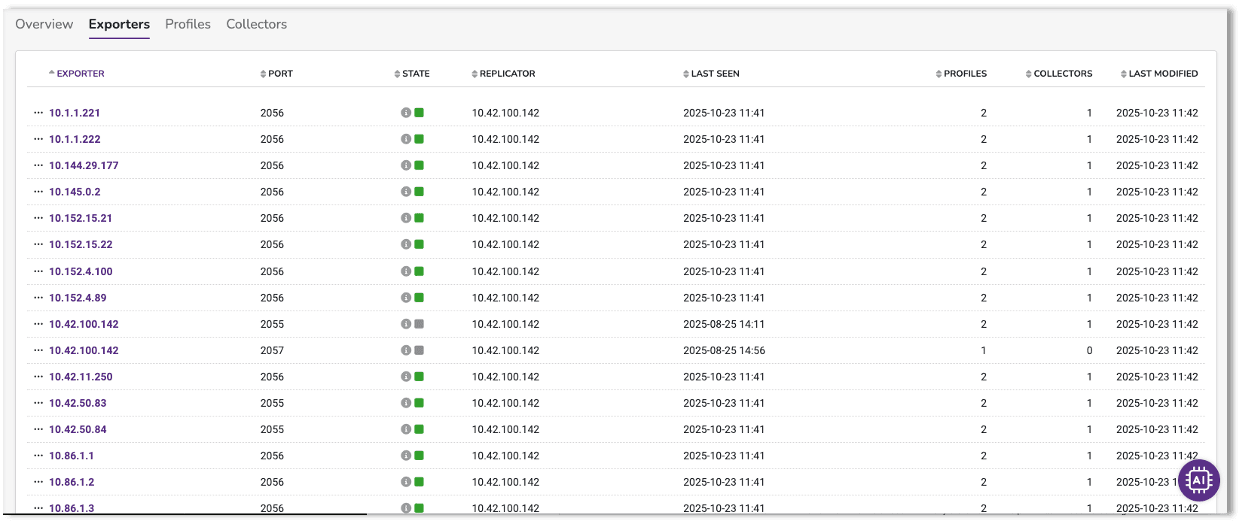
Task: Switch to the Overview tab
Action: click(x=44, y=24)
